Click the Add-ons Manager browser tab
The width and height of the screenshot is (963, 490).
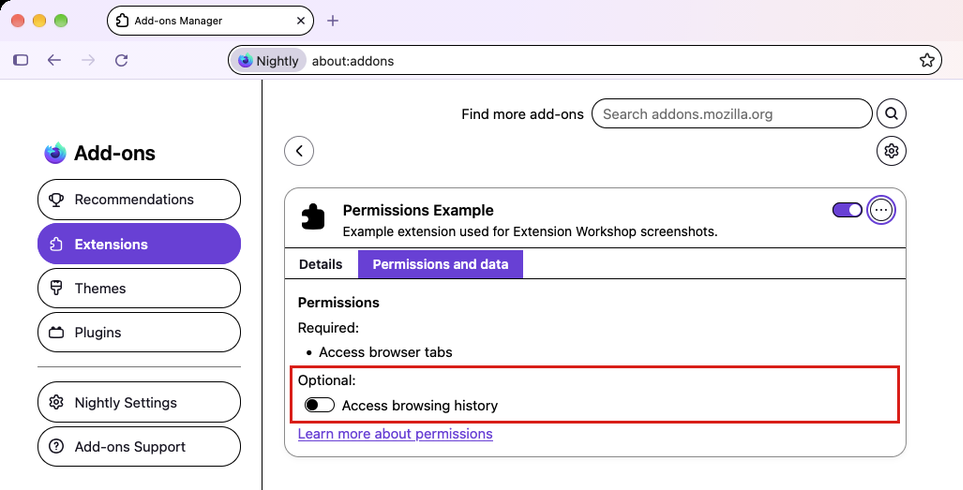tap(210, 21)
